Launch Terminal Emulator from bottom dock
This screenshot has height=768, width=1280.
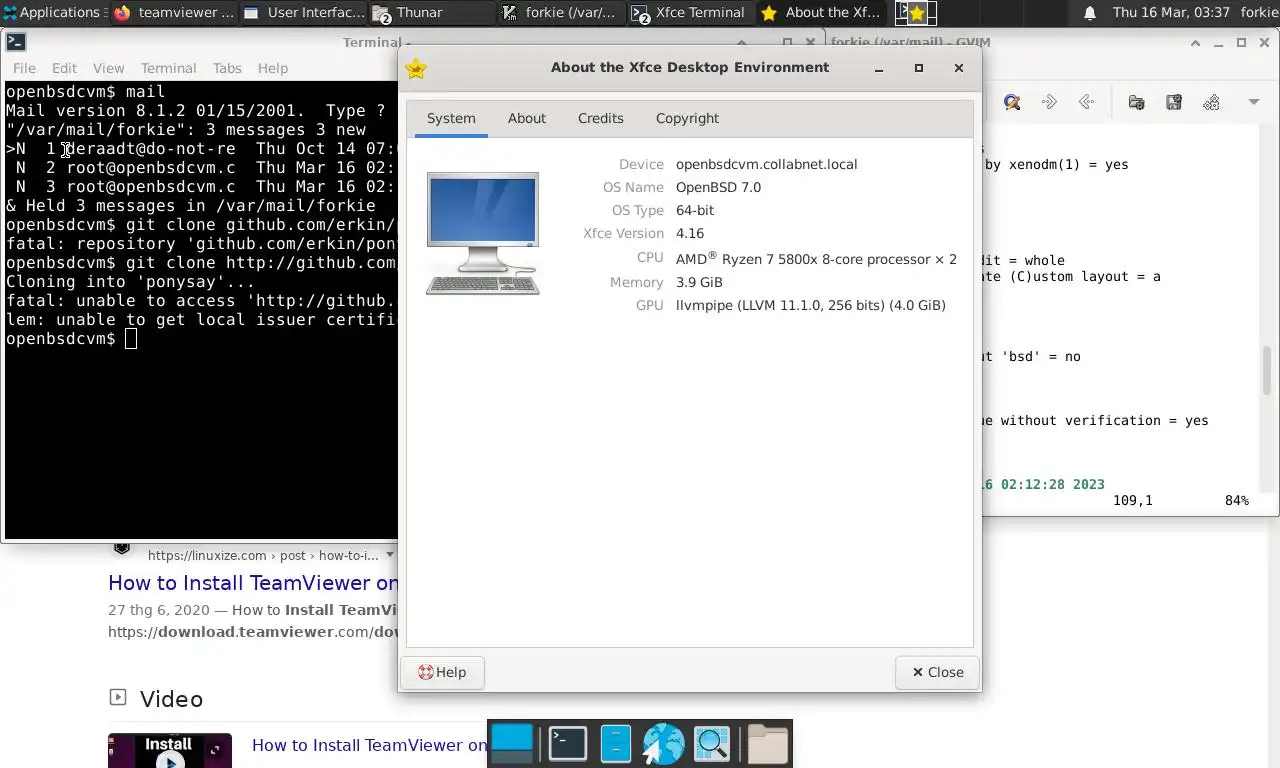pyautogui.click(x=568, y=744)
